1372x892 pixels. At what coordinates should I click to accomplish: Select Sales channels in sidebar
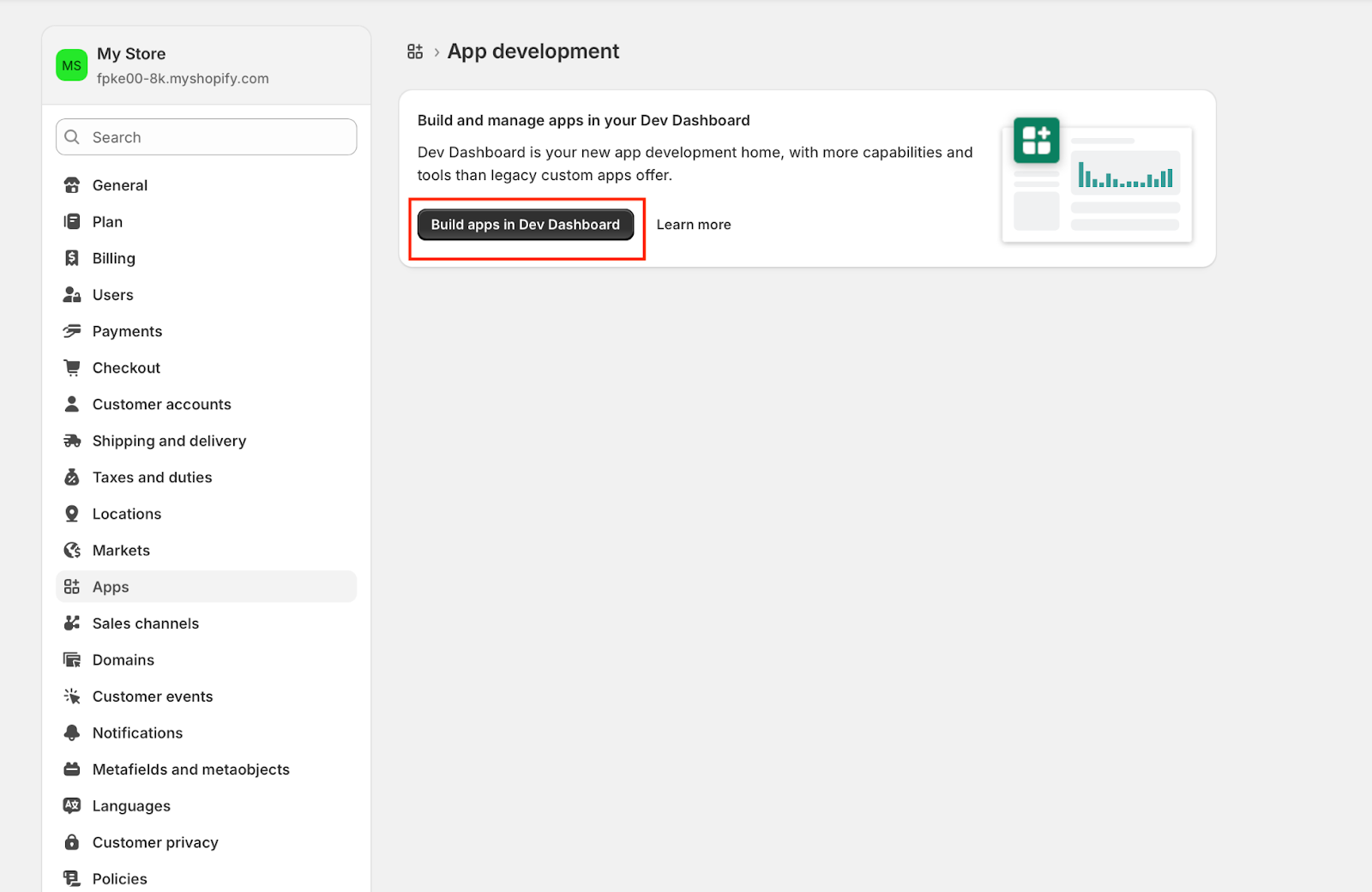[145, 624]
